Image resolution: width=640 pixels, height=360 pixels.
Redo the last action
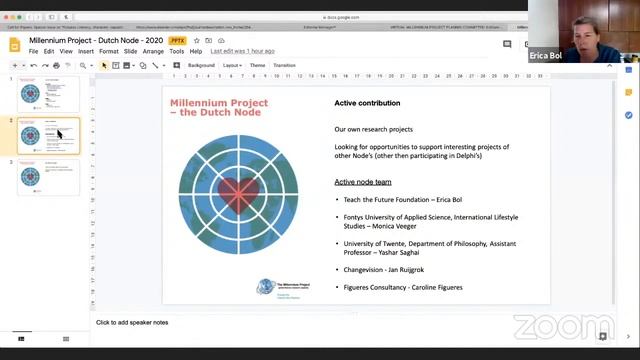pos(45,65)
